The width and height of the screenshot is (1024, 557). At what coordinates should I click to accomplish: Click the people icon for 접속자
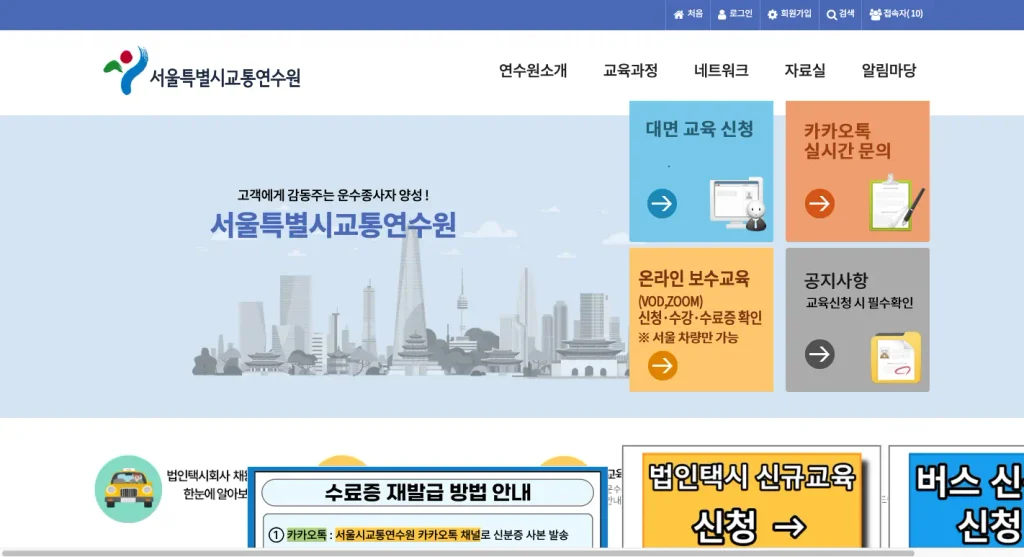[875, 14]
